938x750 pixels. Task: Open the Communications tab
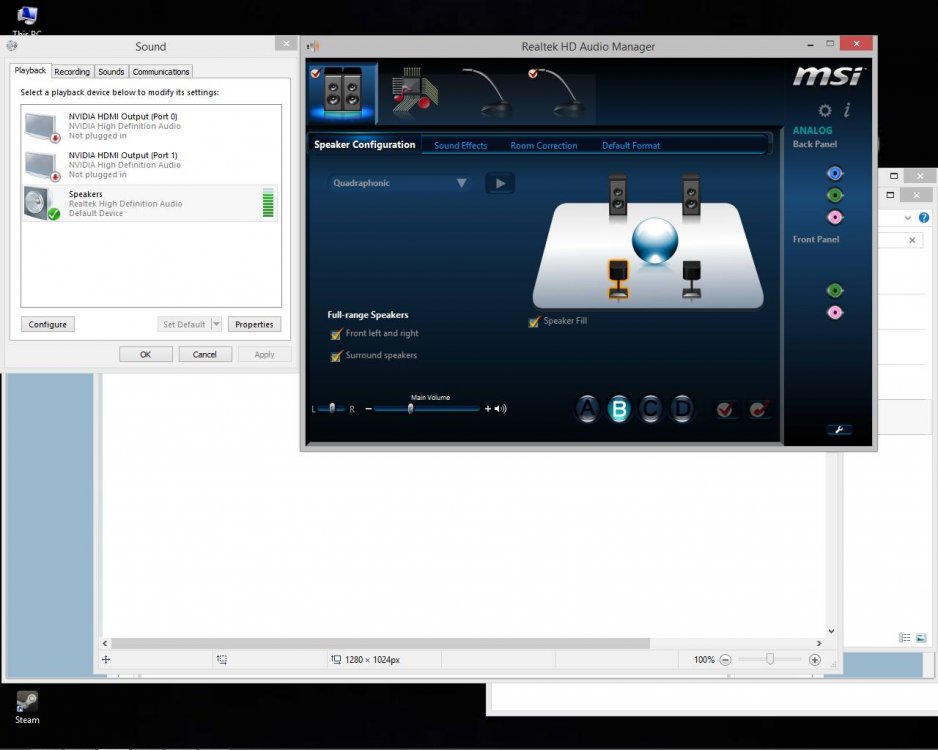(161, 71)
